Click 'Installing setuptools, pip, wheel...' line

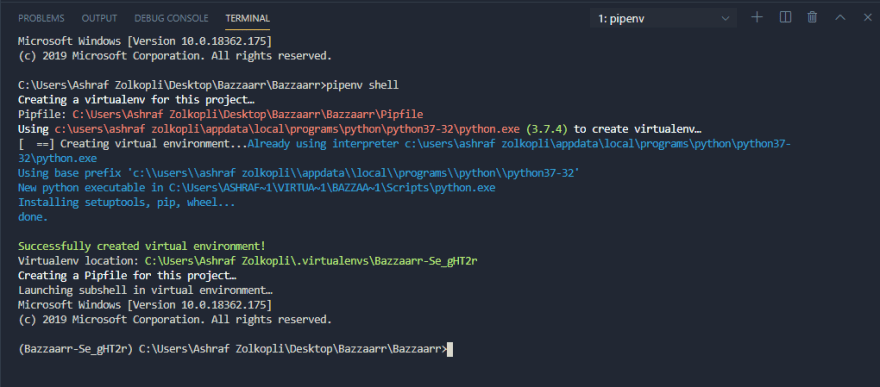pyautogui.click(x=126, y=202)
